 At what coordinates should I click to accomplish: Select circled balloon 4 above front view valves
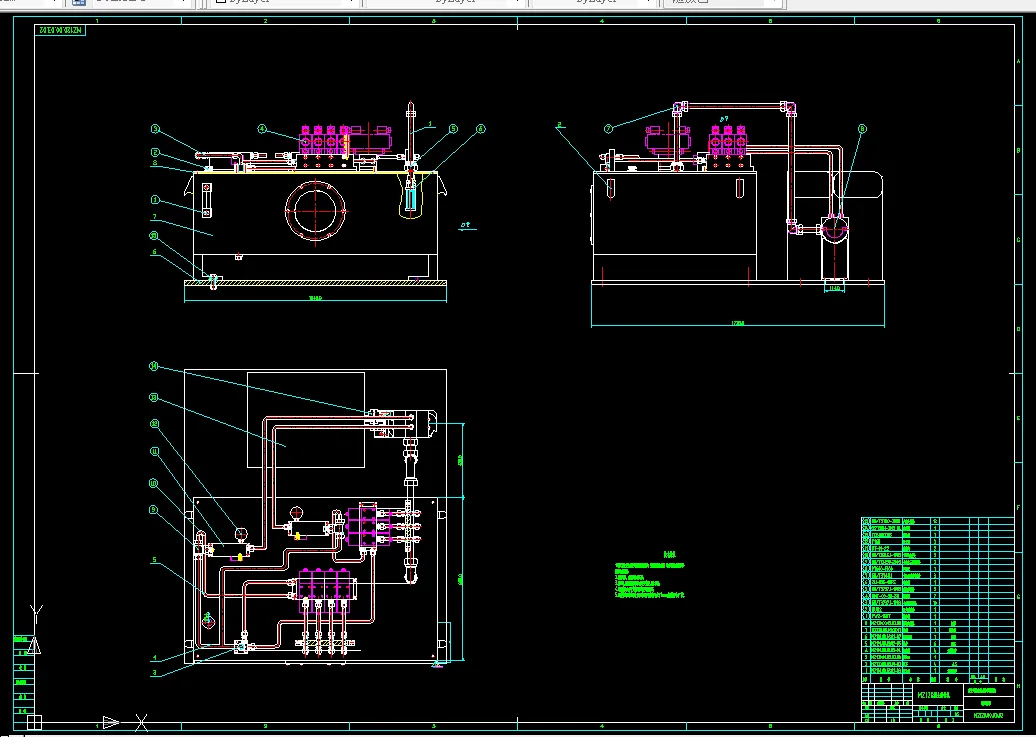coord(262,129)
